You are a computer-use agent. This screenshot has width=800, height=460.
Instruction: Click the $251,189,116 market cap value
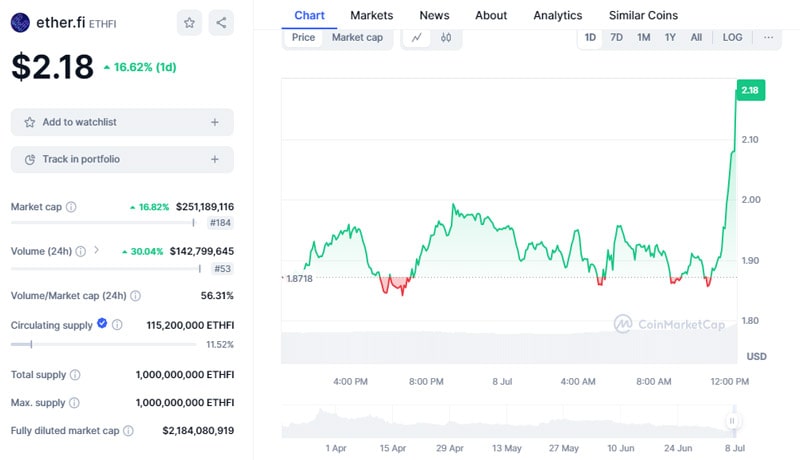point(205,207)
